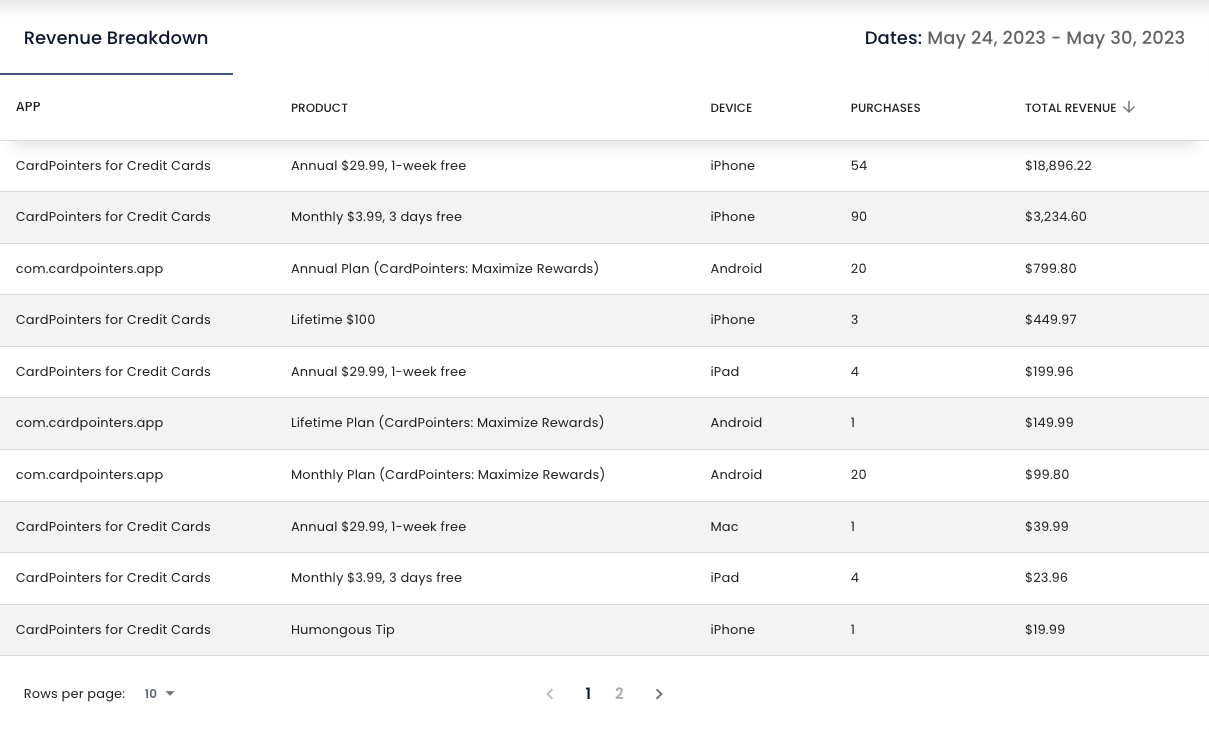Click the purchases value 90
This screenshot has width=1209, height=732.
(859, 217)
